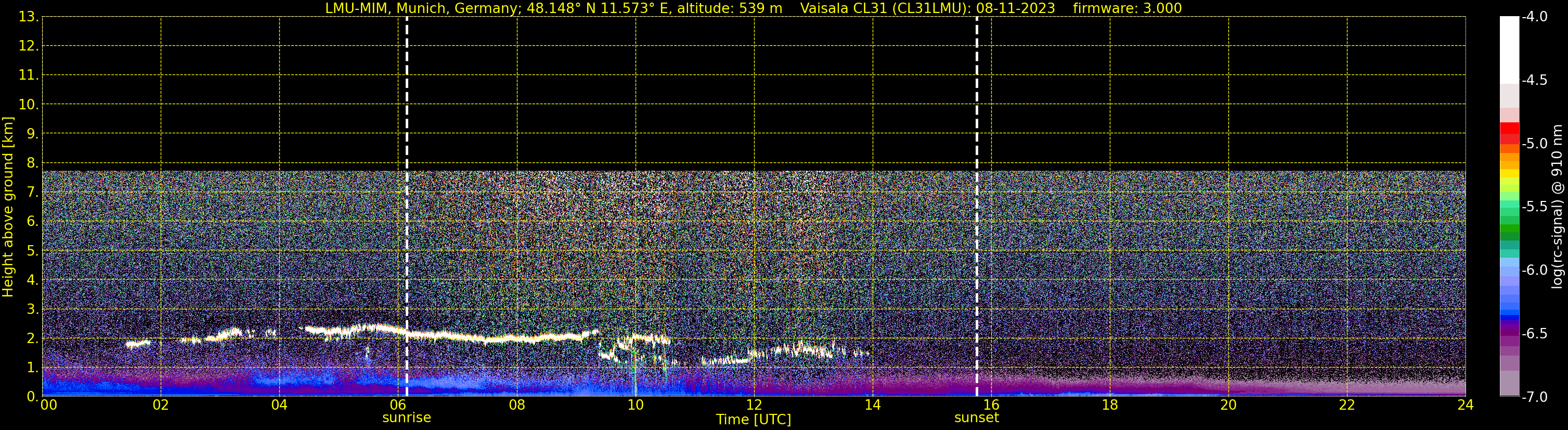Screen dimensions: 1568x430
Task: Click the white band at top of colorbar
Action: tap(1509, 50)
